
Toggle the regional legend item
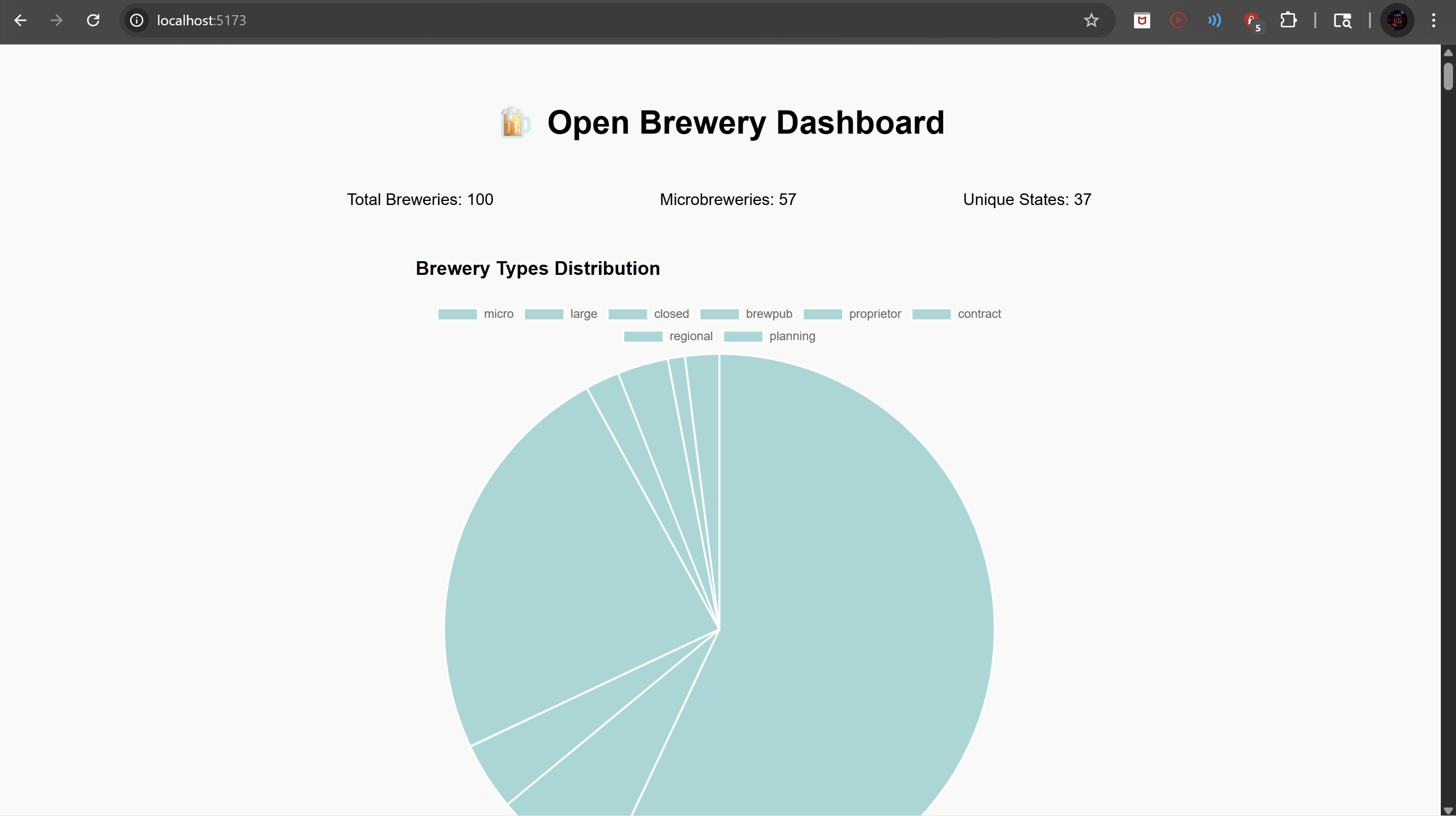click(x=668, y=336)
